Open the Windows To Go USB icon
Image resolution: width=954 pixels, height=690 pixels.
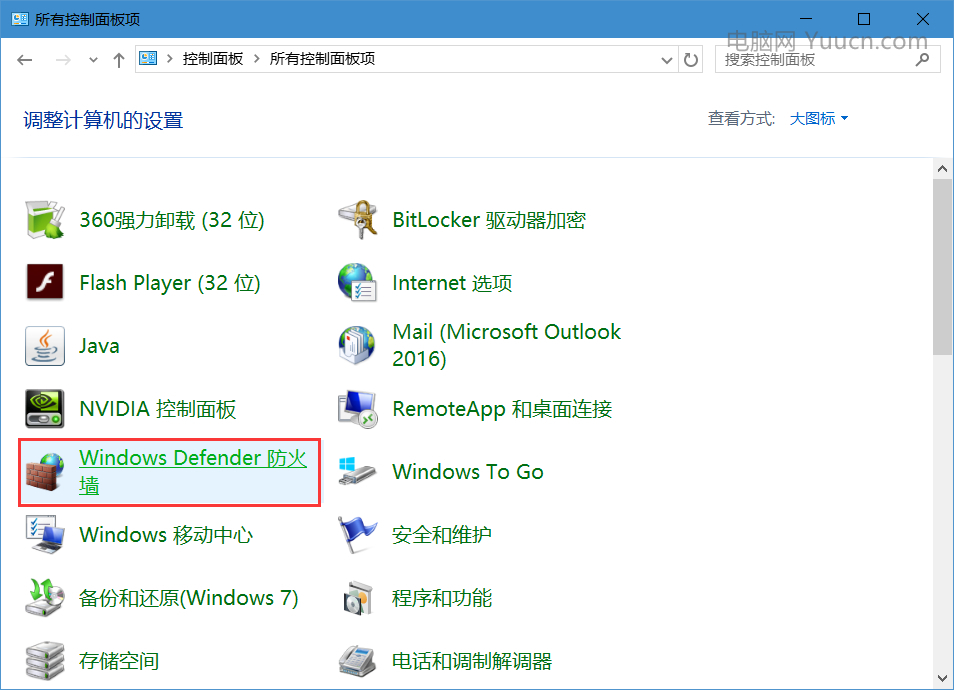click(x=358, y=472)
